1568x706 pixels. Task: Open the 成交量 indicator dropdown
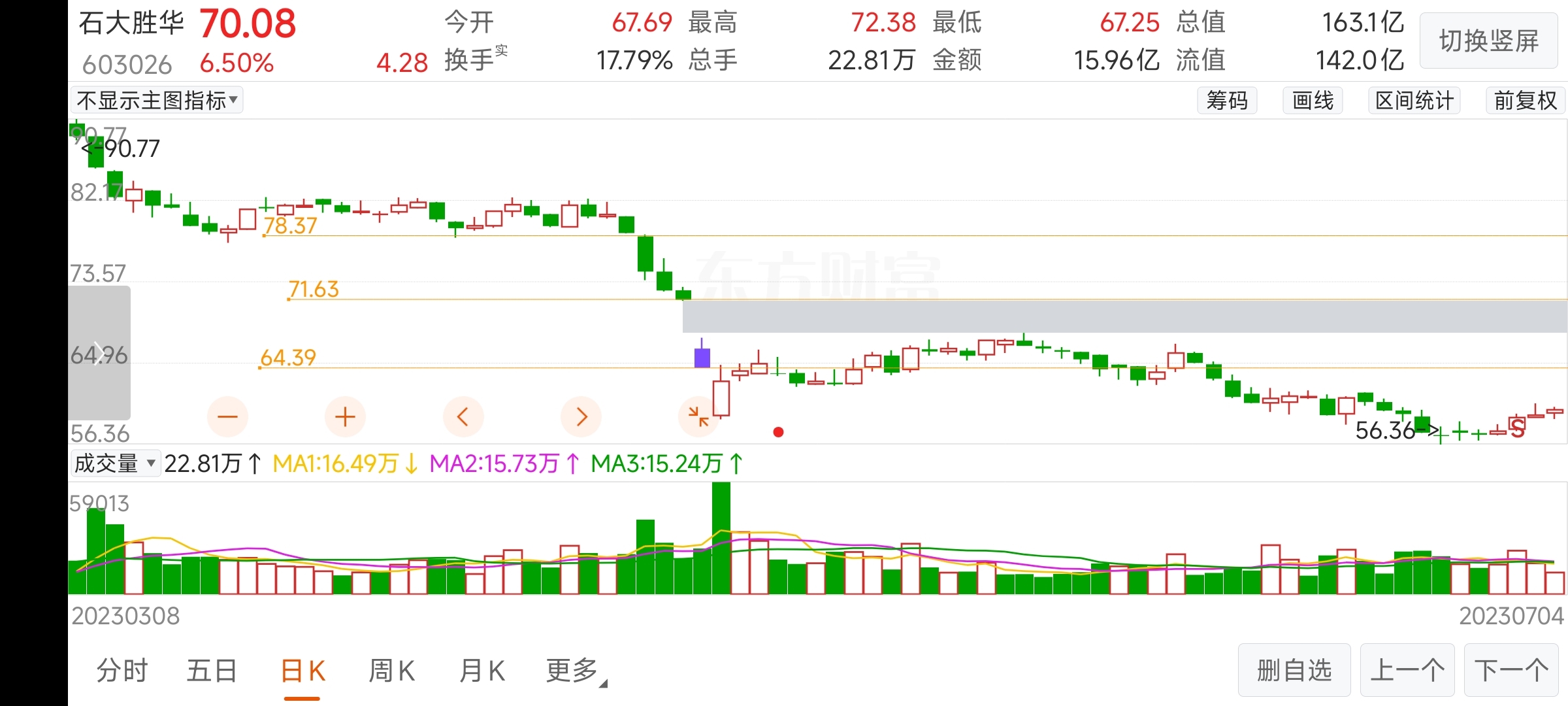click(x=115, y=463)
